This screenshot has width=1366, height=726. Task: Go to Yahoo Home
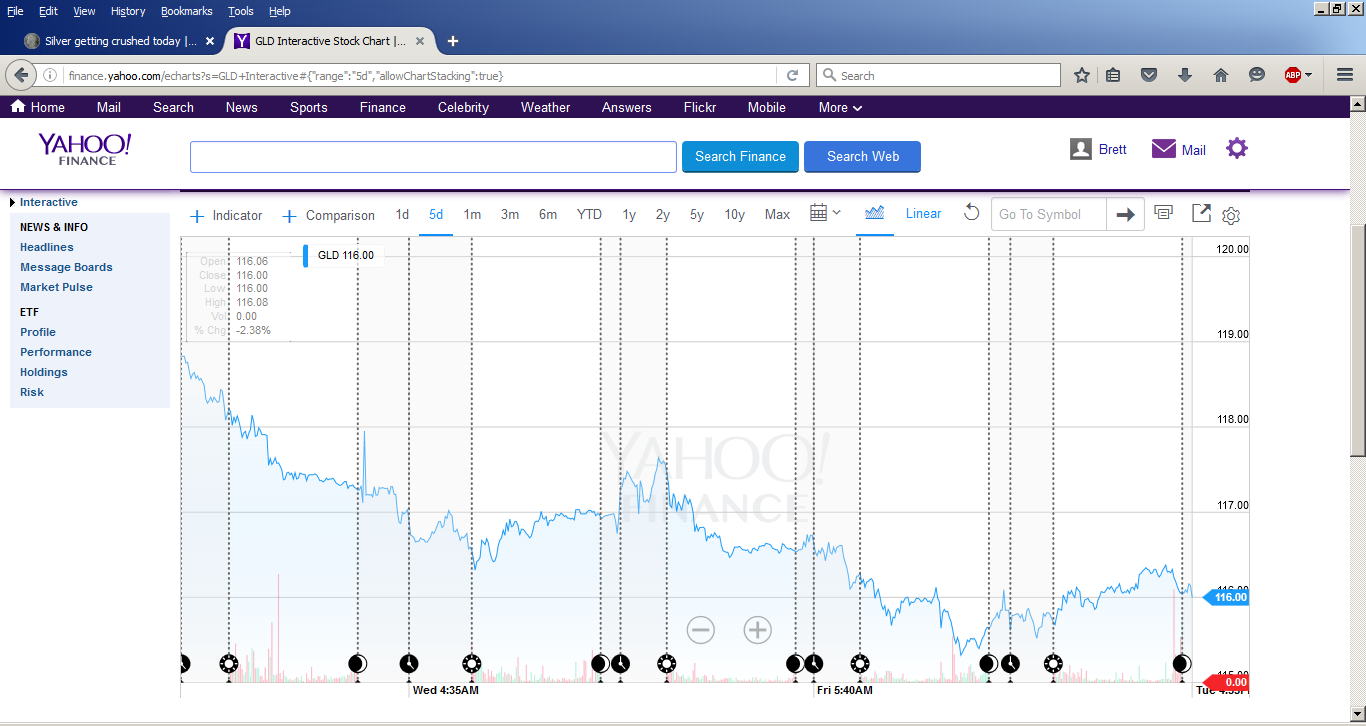coord(38,107)
